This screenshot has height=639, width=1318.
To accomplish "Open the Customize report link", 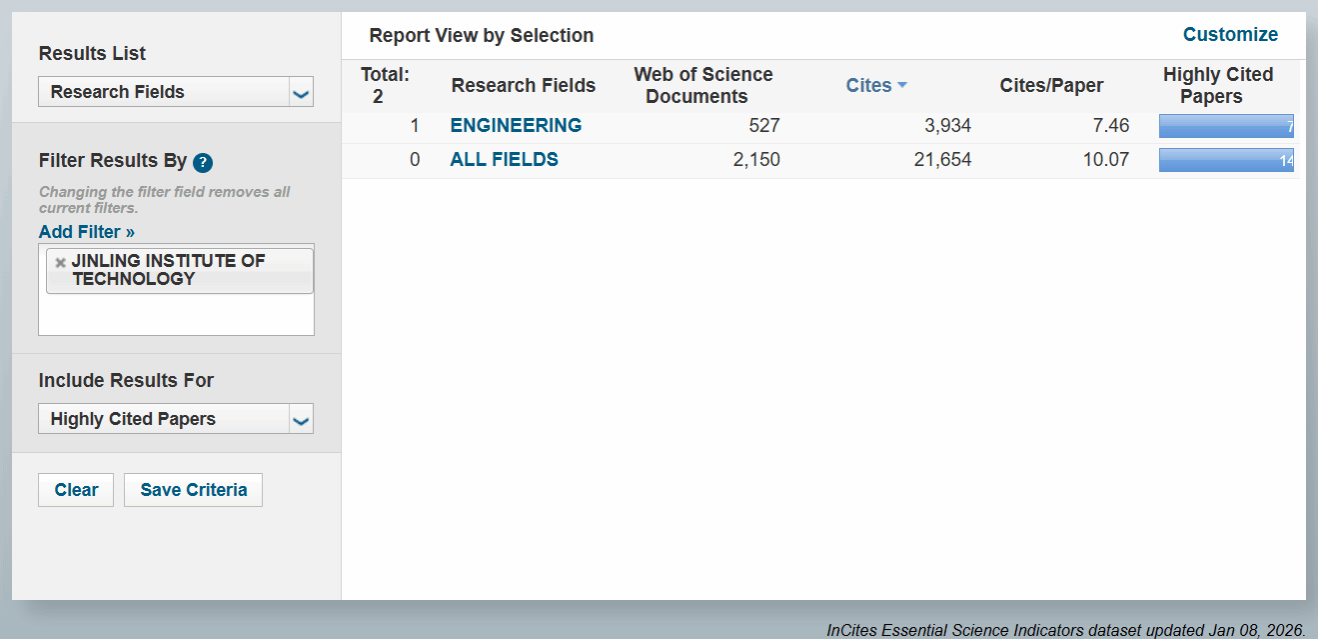I will coord(1230,35).
